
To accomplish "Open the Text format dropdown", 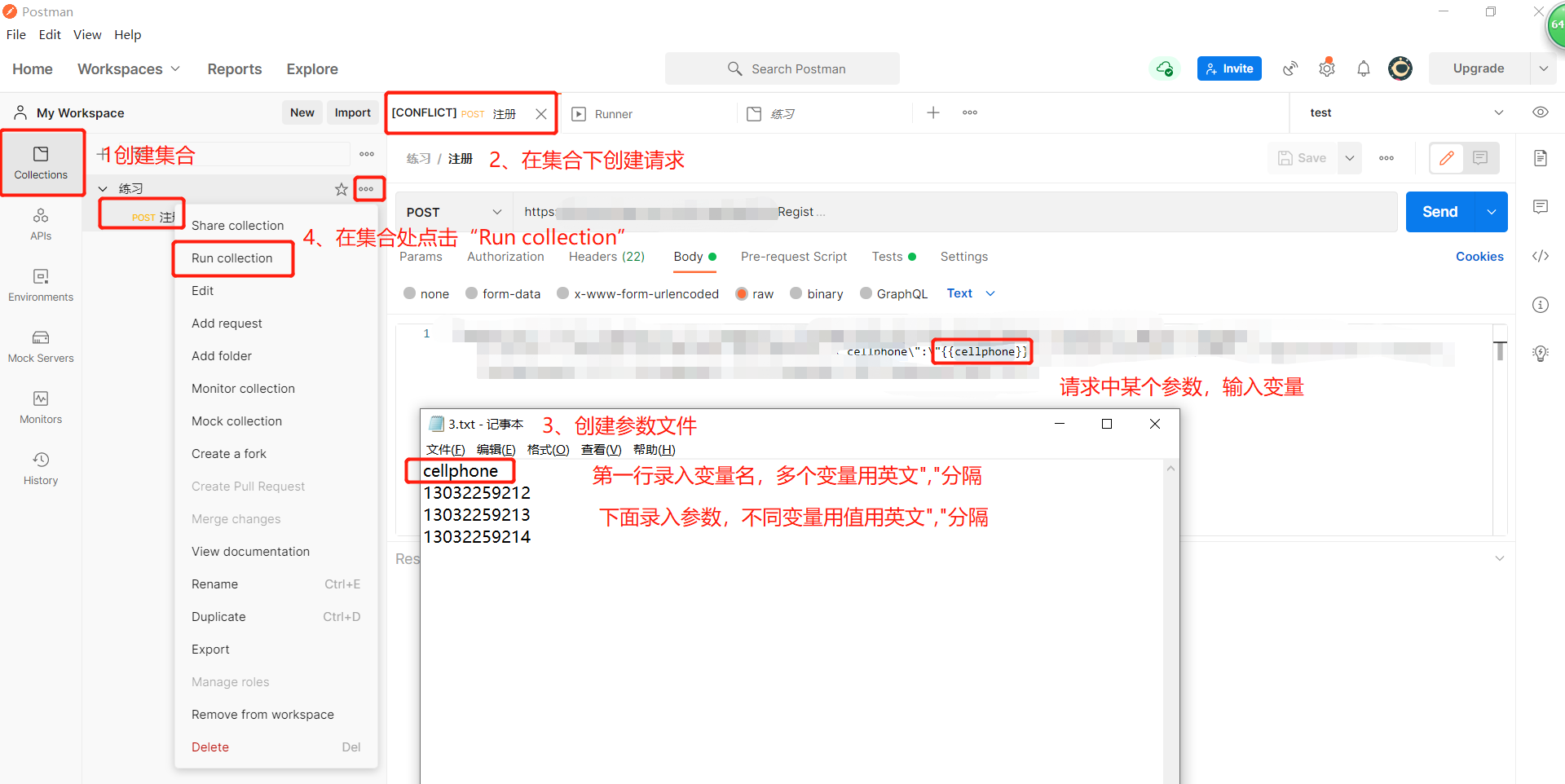I will pyautogui.click(x=971, y=293).
